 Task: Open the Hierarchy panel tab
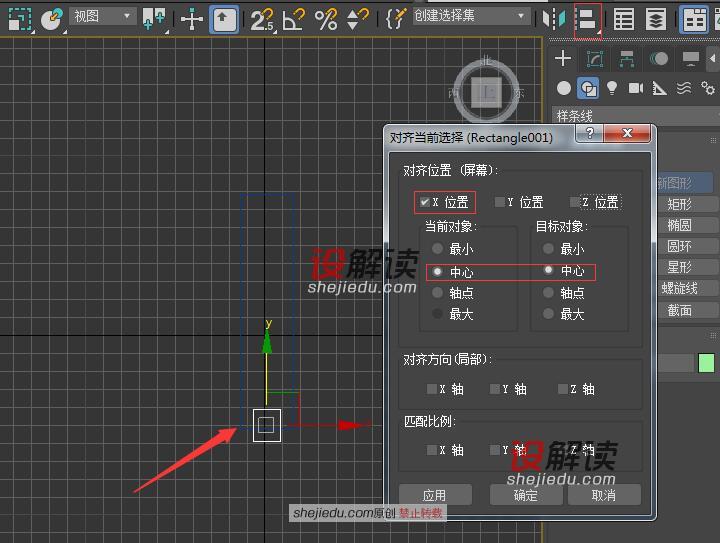(x=627, y=59)
